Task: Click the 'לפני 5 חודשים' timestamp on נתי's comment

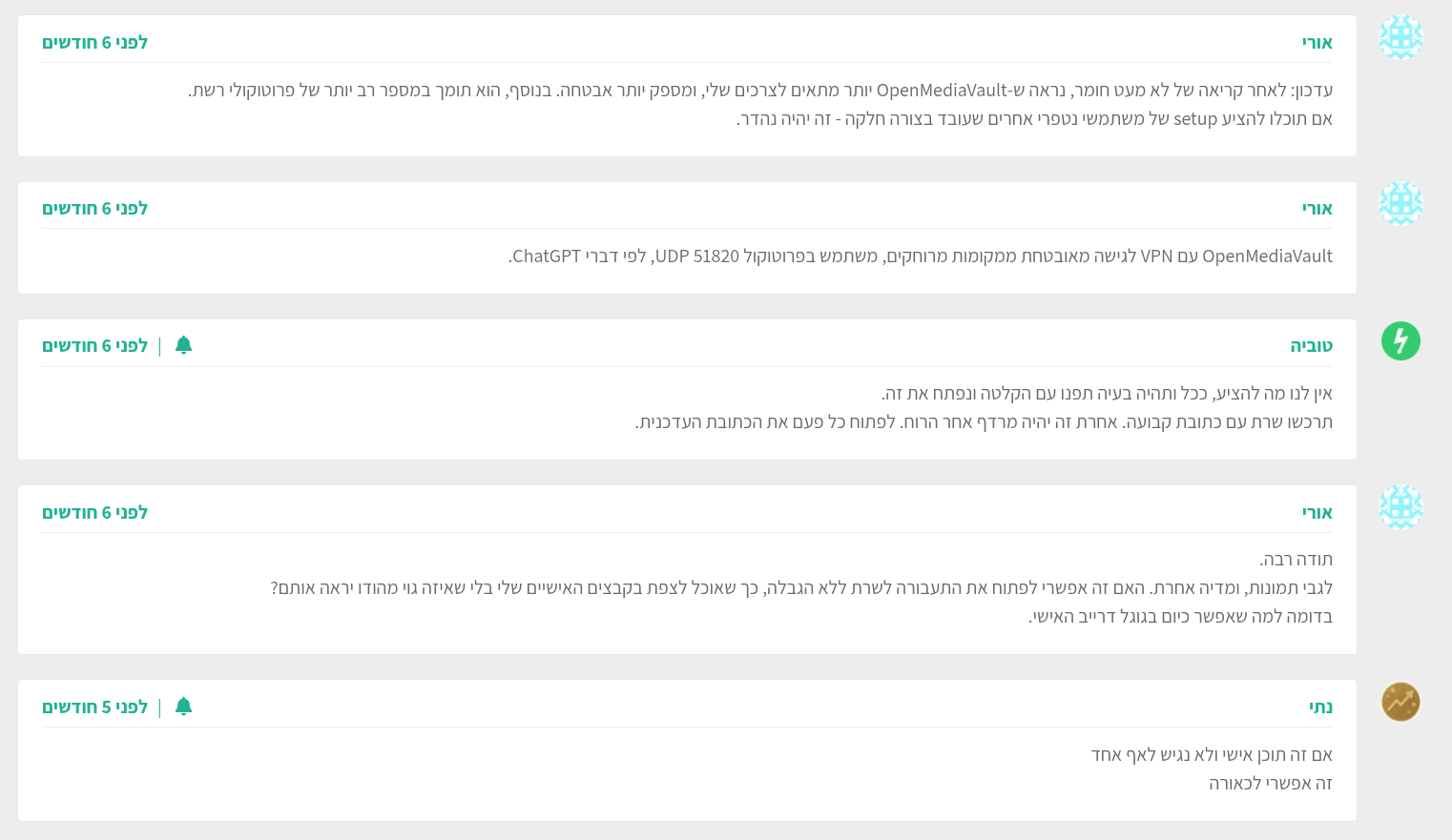Action: [x=94, y=707]
